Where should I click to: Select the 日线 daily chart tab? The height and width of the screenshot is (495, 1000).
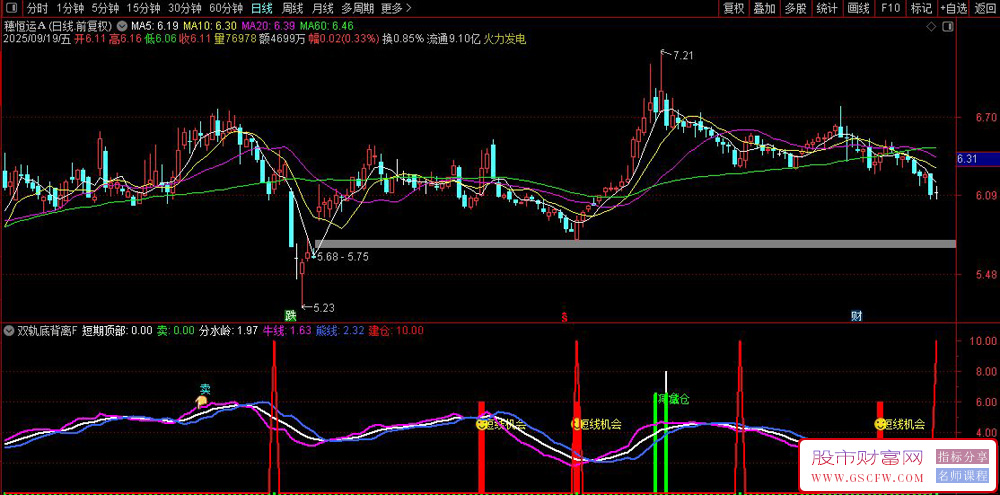tap(261, 8)
